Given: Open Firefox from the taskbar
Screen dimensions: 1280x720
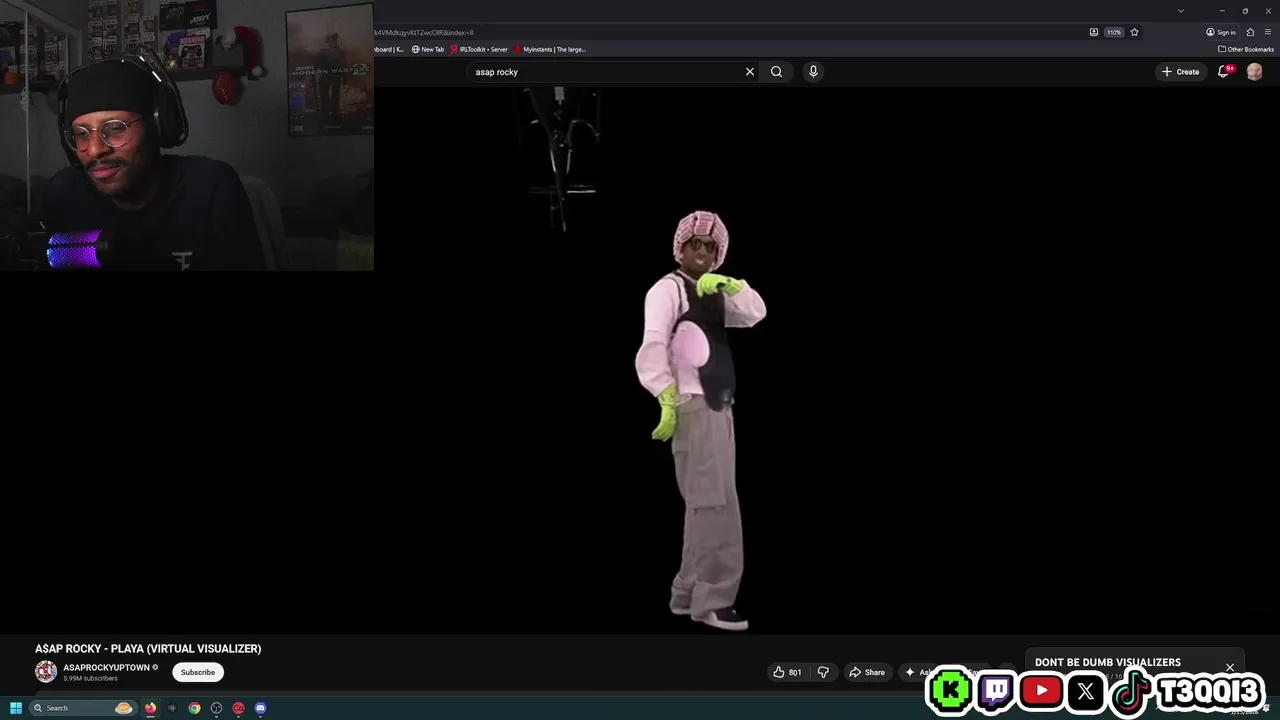Looking at the screenshot, I should (x=150, y=708).
